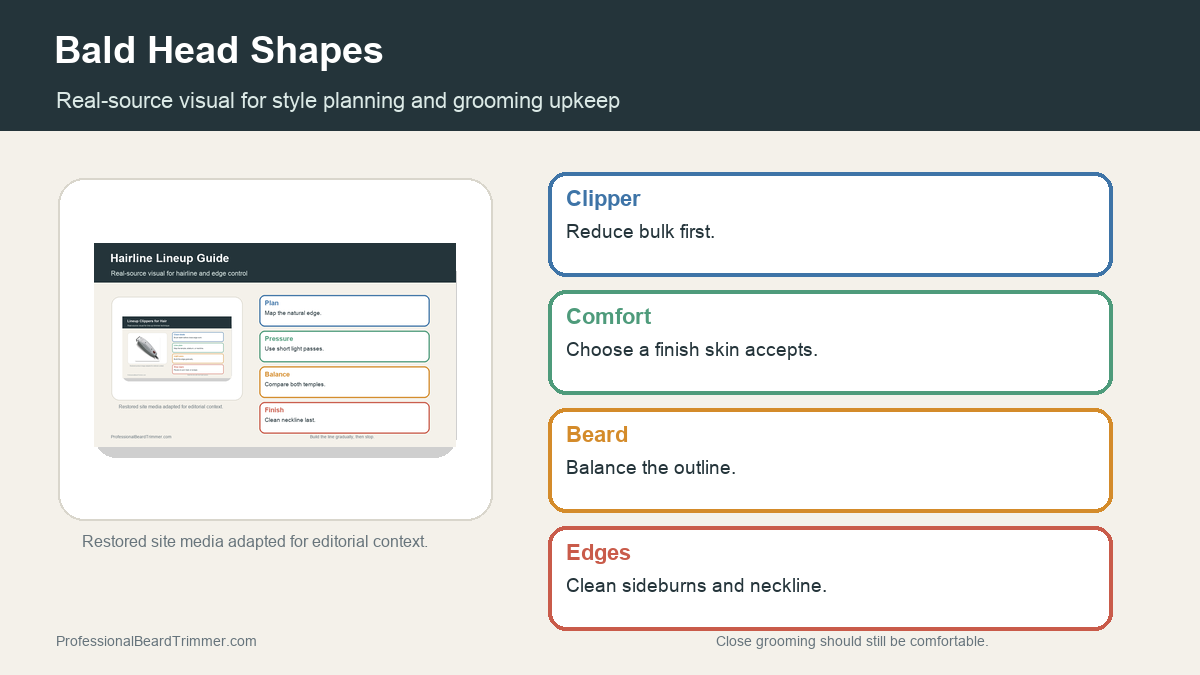Viewport: 1200px width, 675px height.
Task: Click 'Choose a finish skin accepts.' text
Action: [692, 349]
